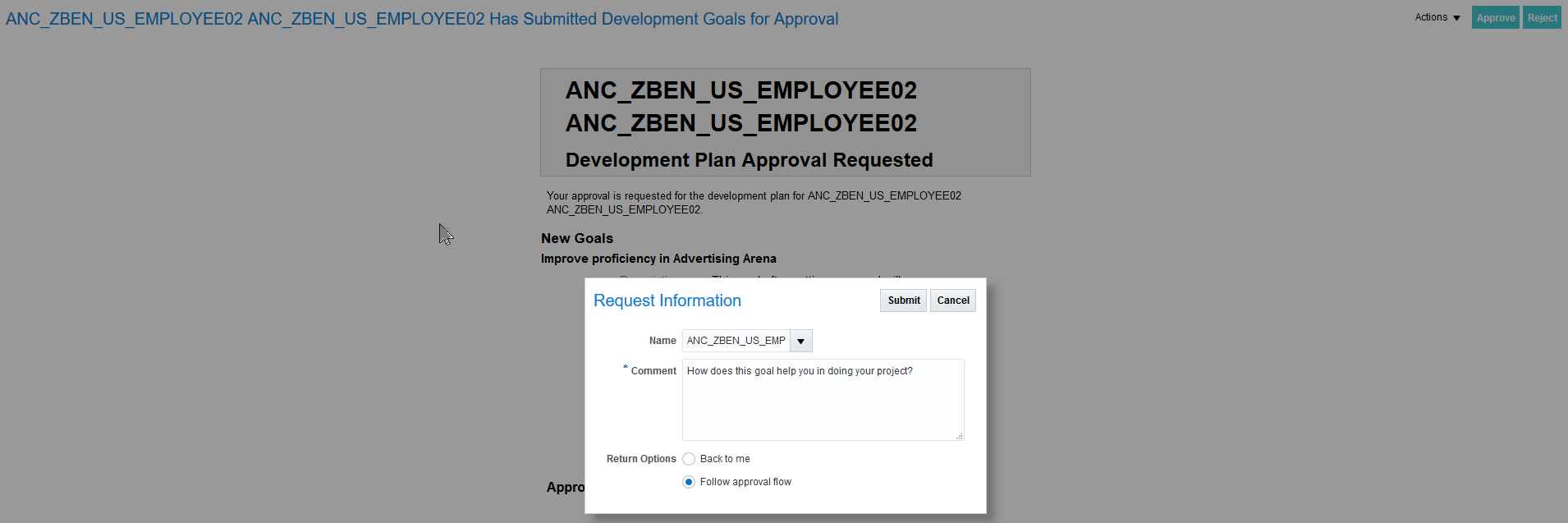Click the Return Options label

[641, 459]
